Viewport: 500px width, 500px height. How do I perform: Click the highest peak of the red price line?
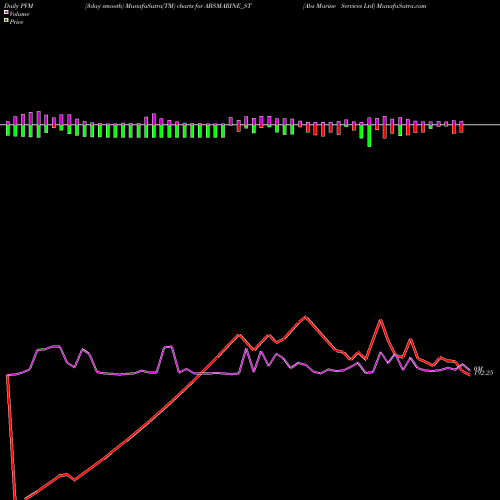click(x=306, y=317)
